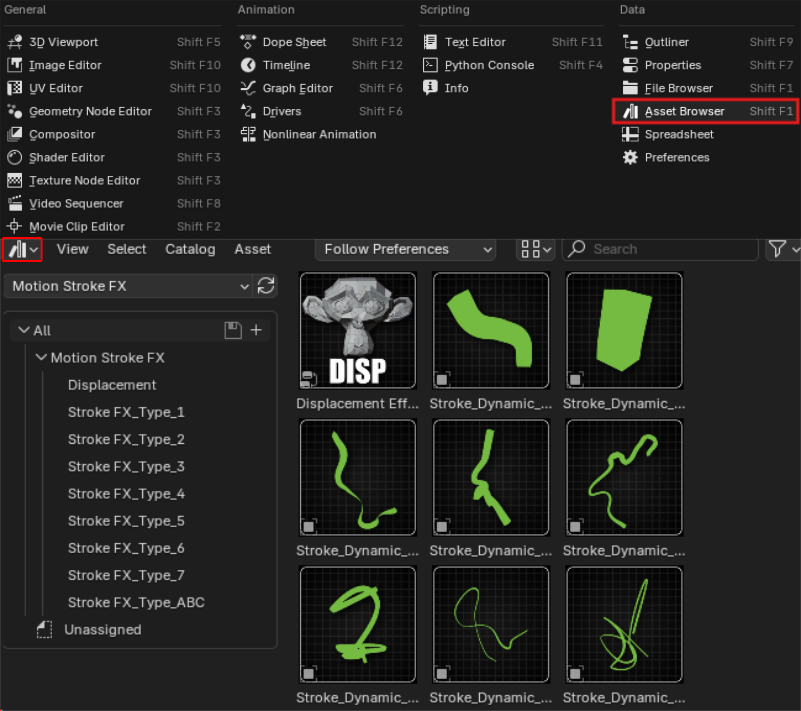Open the Motion Stroke FX library dropdown
Image resolution: width=801 pixels, height=711 pixels.
pyautogui.click(x=130, y=286)
